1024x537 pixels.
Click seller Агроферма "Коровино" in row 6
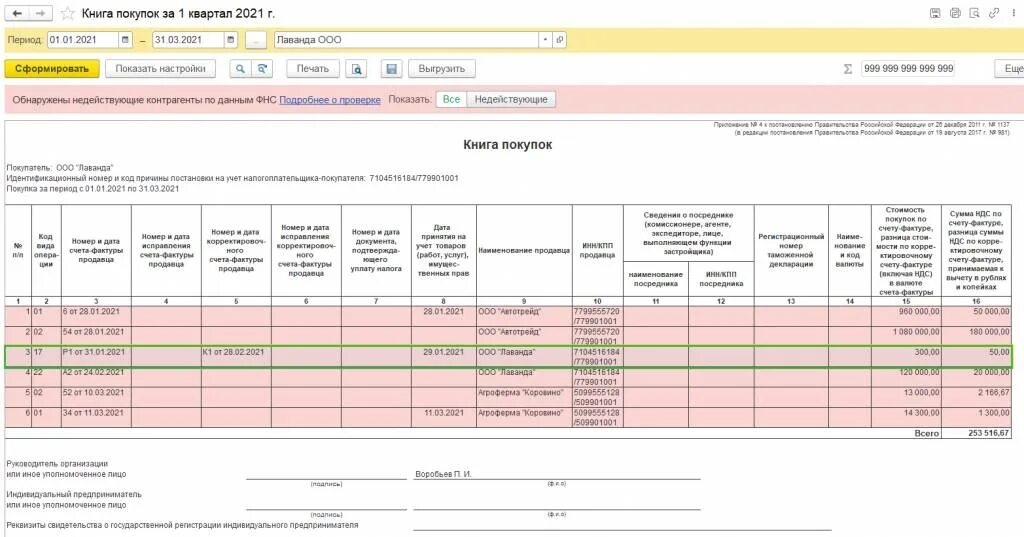pyautogui.click(x=524, y=418)
